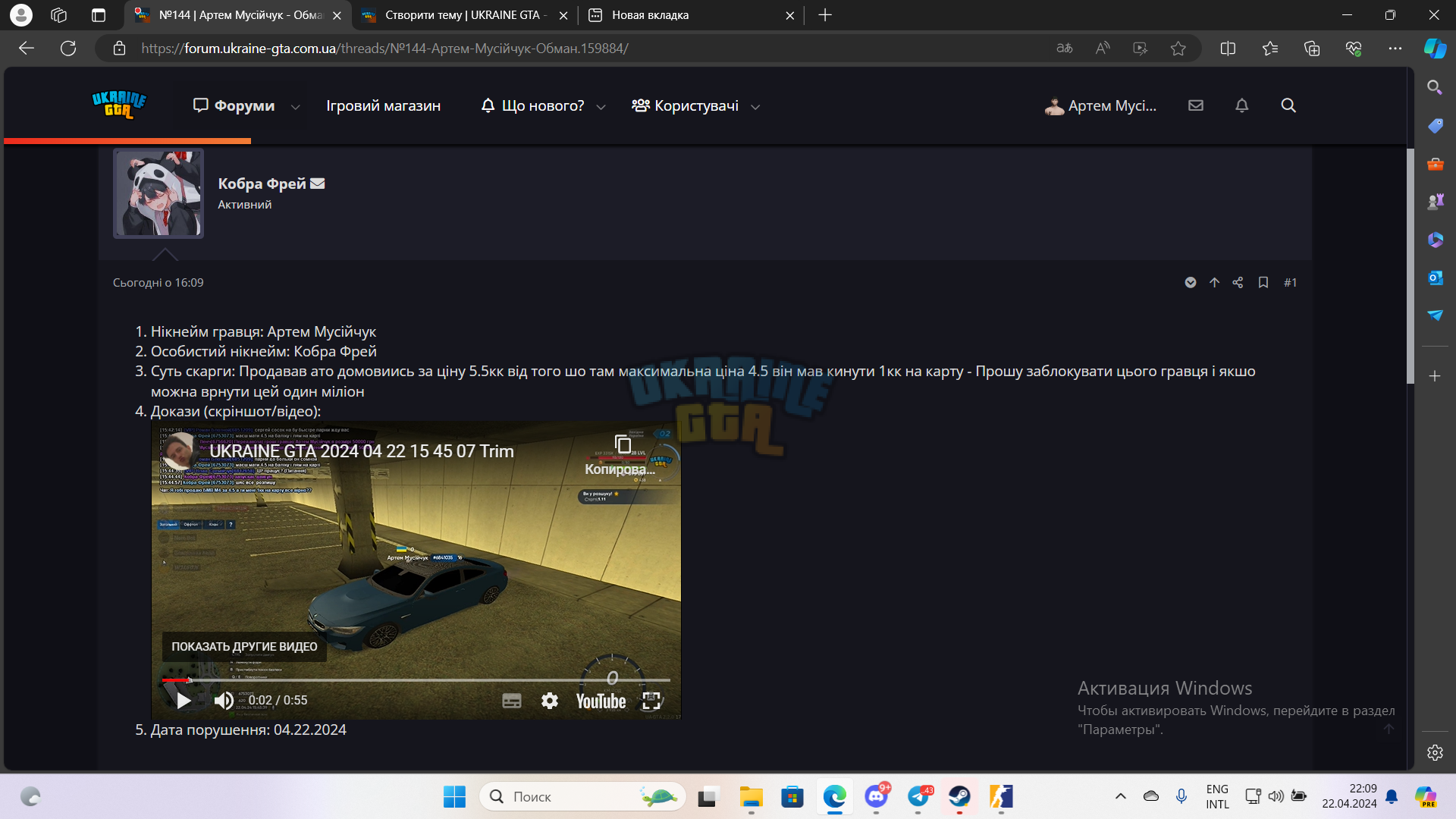
Task: Play the embedded YouTube video
Action: coord(183,701)
